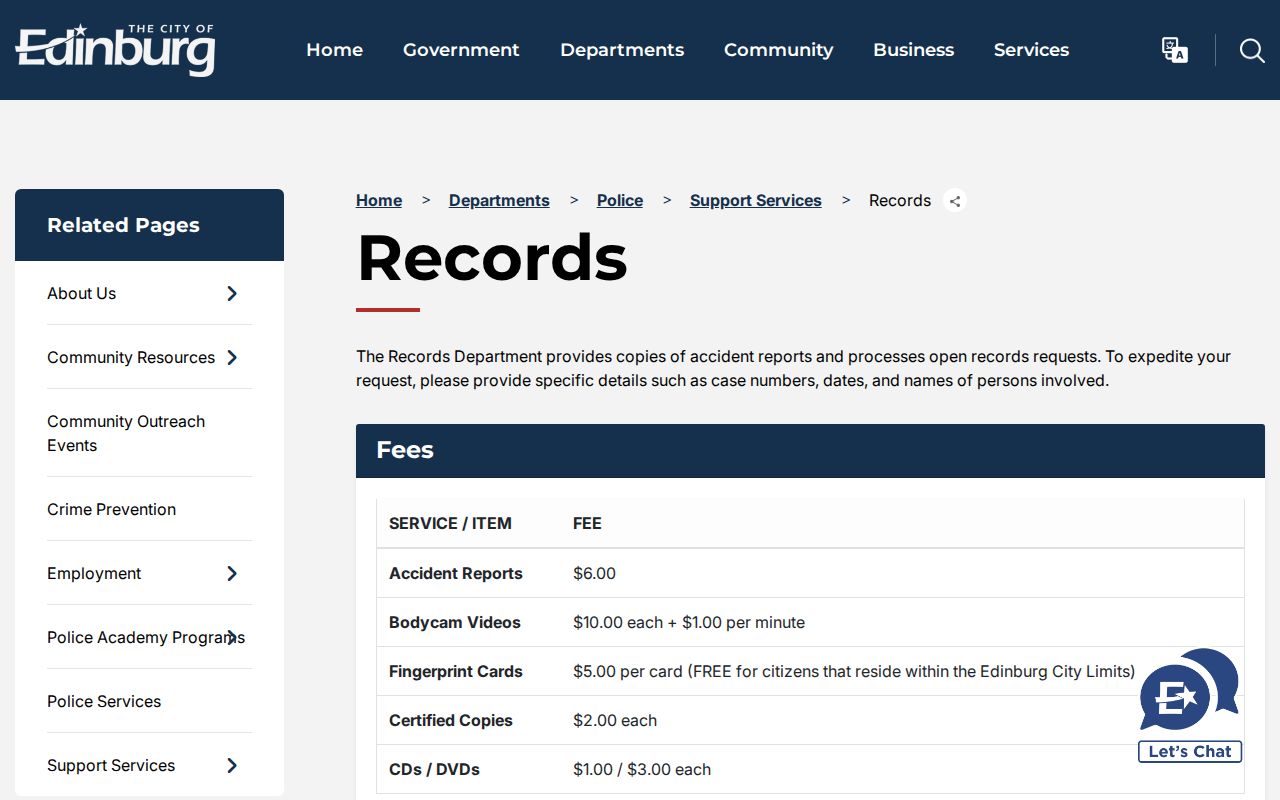Viewport: 1280px width, 800px height.
Task: Open Support Services breadcrumb link
Action: click(756, 201)
